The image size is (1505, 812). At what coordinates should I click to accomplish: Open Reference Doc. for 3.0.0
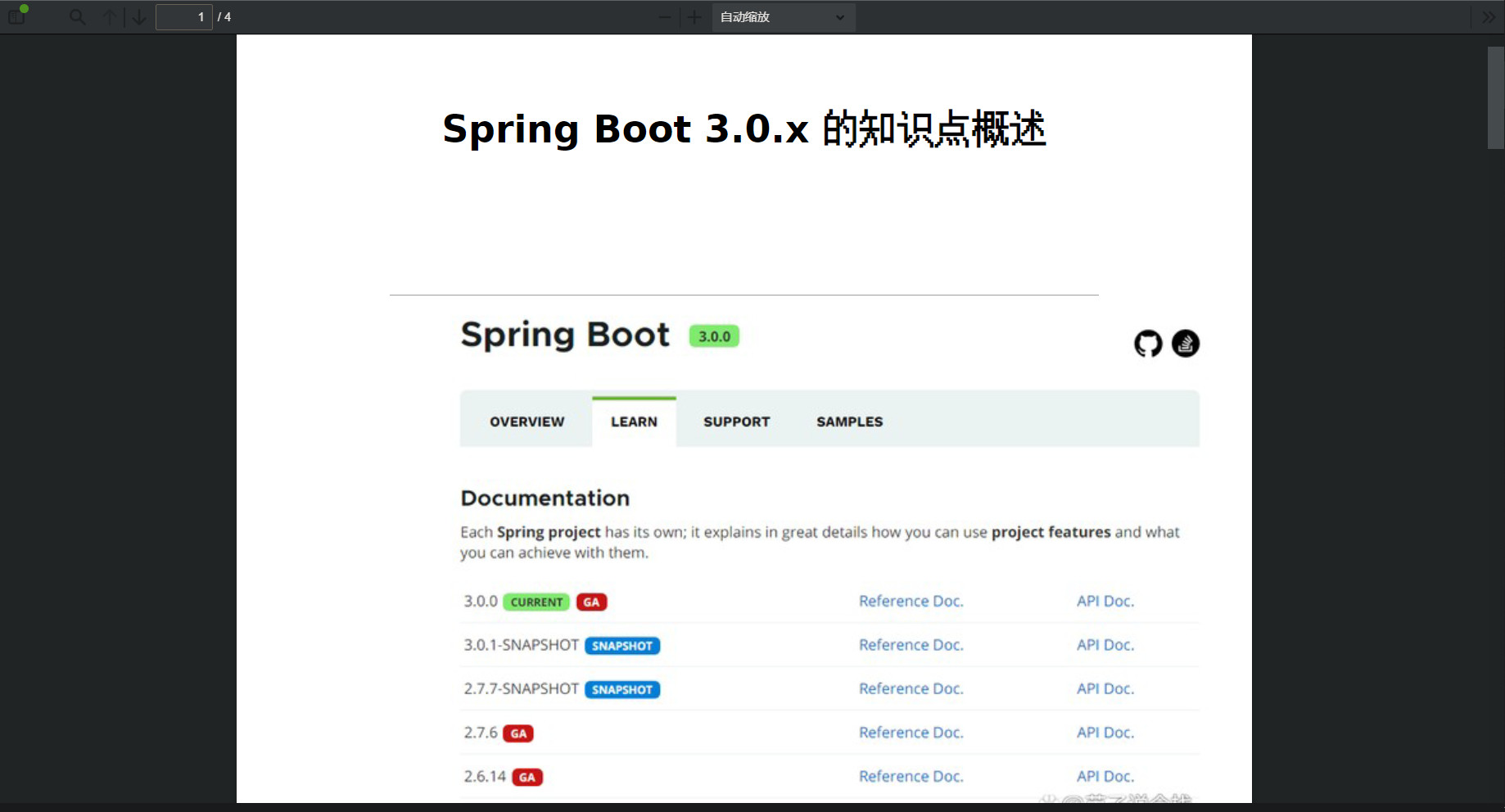(911, 602)
